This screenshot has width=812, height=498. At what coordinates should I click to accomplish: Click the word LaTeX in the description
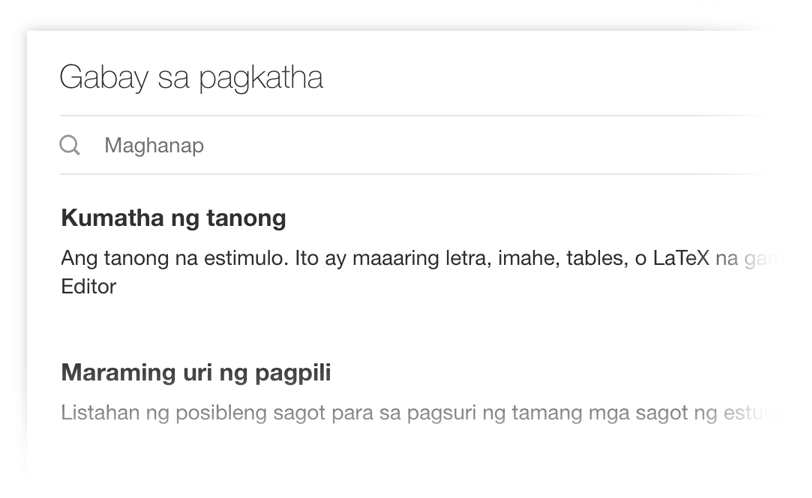[680, 258]
